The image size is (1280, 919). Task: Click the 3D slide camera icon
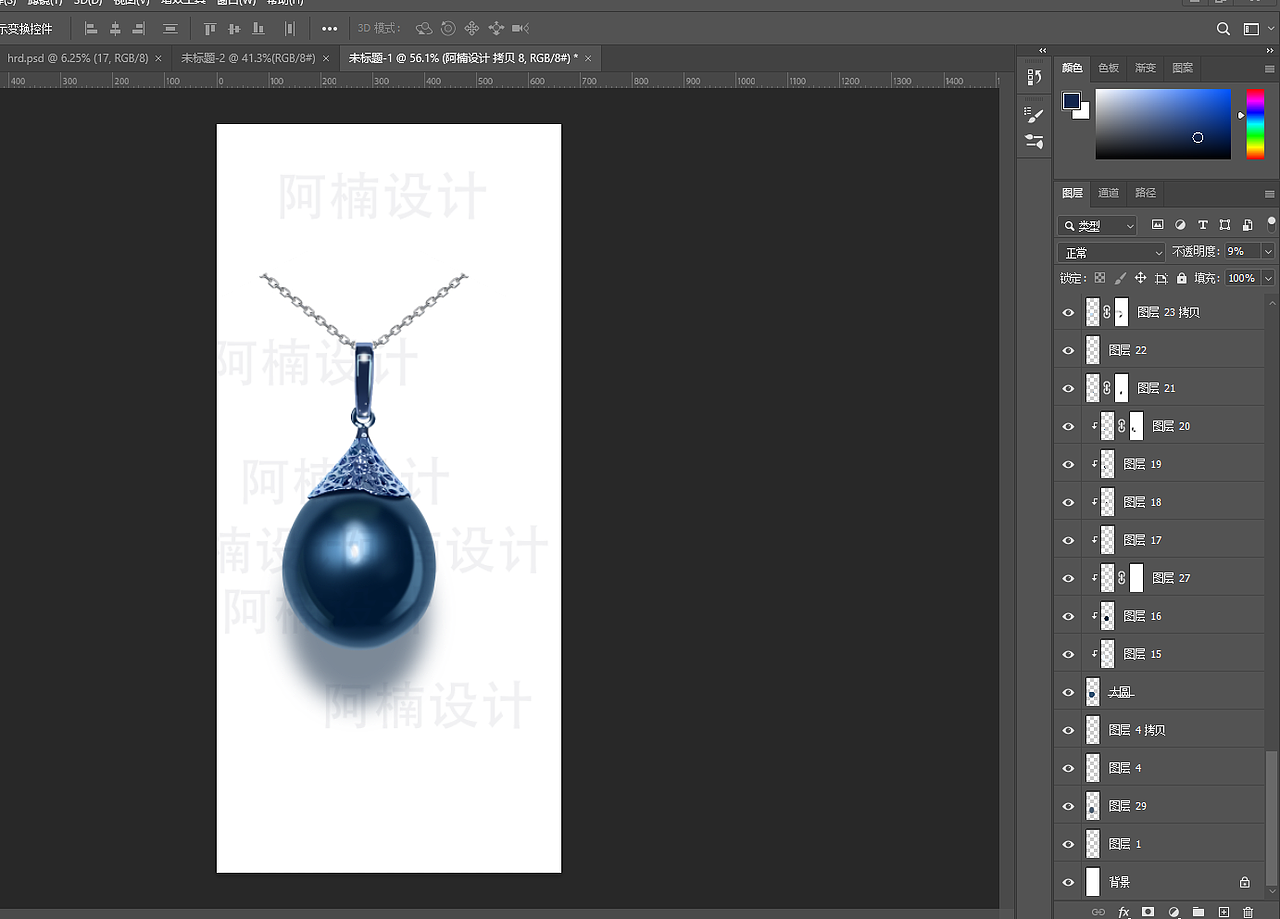[x=496, y=29]
